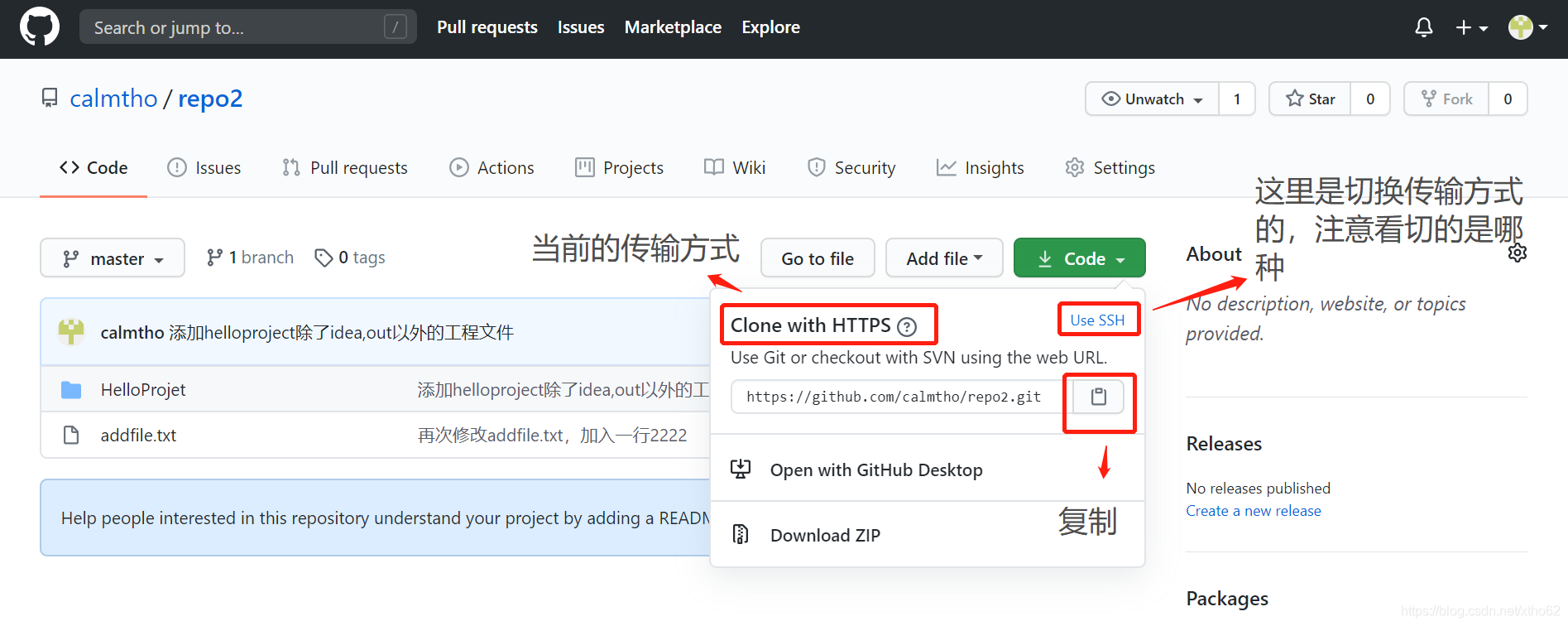Select the clone URL field
This screenshot has height=626, width=1568.
(x=901, y=397)
